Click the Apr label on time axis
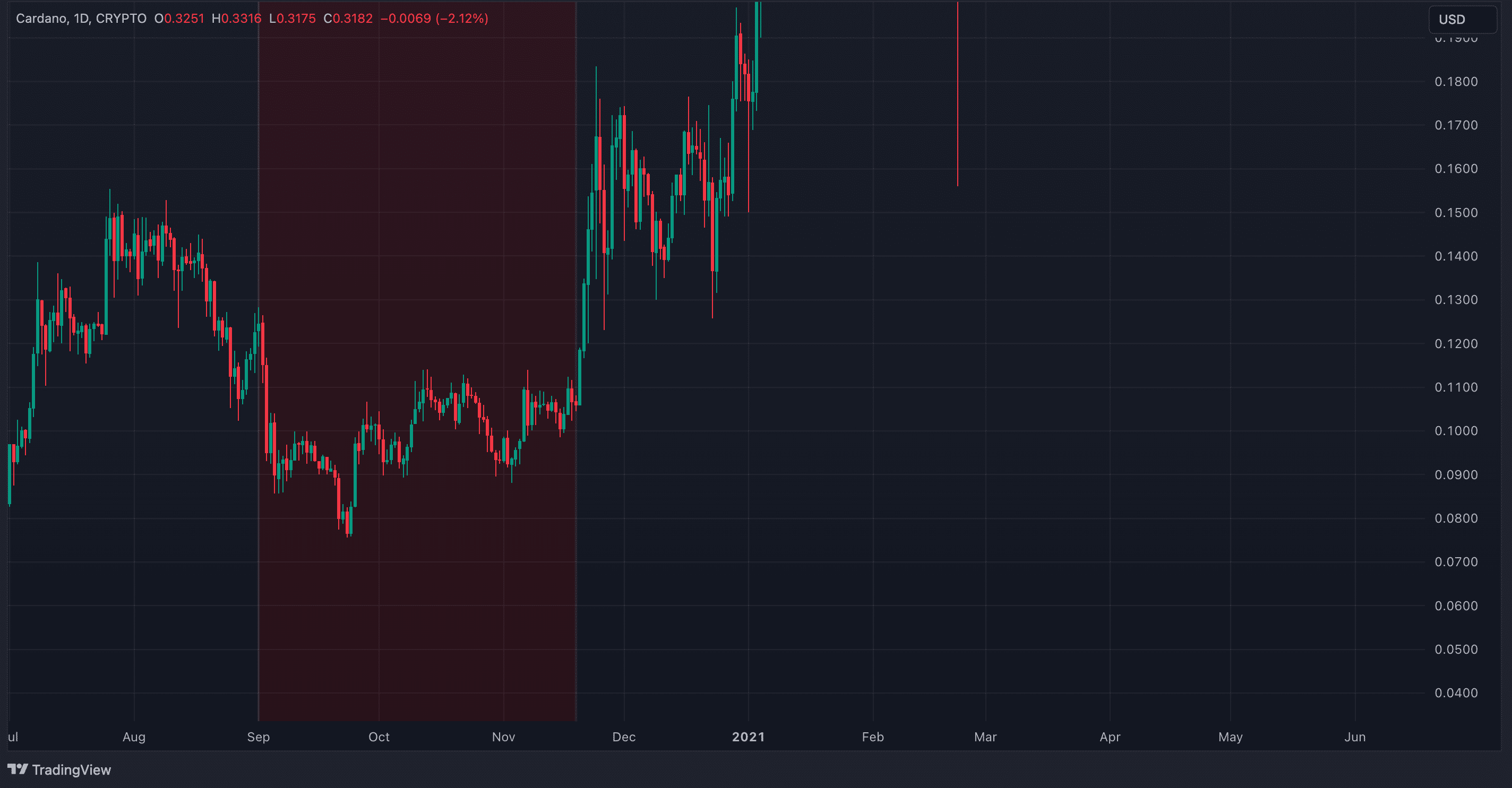 click(1110, 737)
